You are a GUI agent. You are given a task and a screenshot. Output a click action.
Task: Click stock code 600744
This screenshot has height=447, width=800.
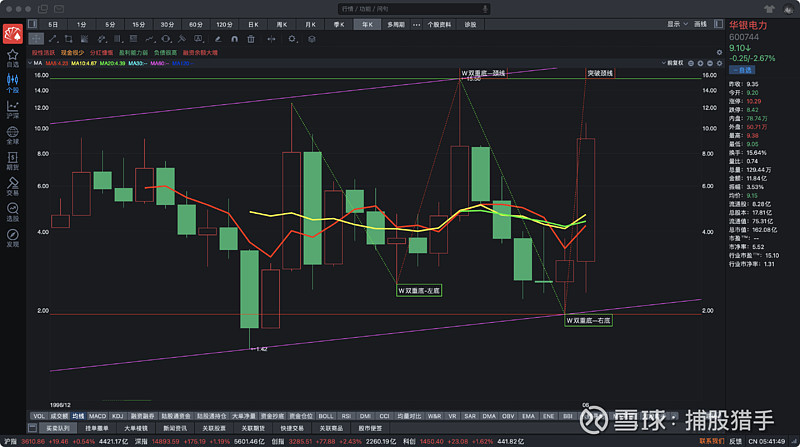coord(744,37)
